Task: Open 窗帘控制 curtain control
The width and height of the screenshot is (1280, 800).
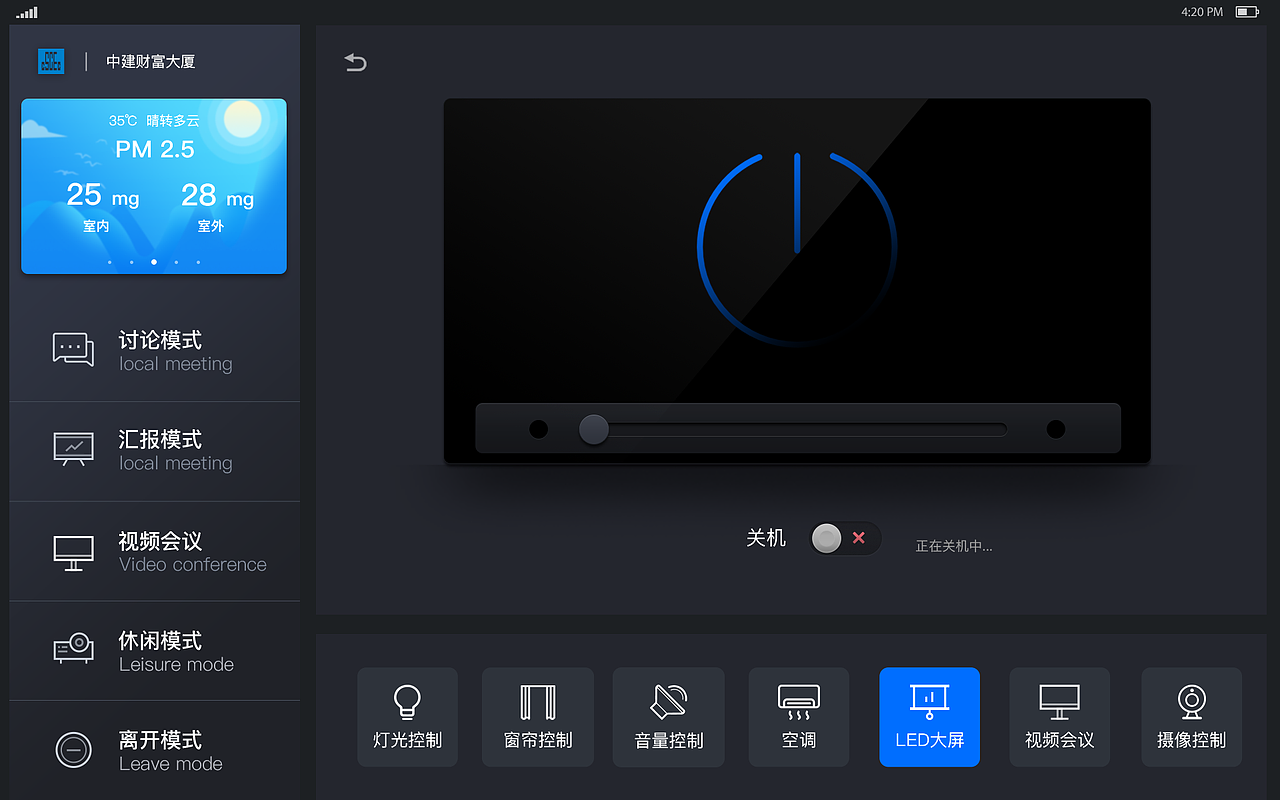Action: click(538, 717)
